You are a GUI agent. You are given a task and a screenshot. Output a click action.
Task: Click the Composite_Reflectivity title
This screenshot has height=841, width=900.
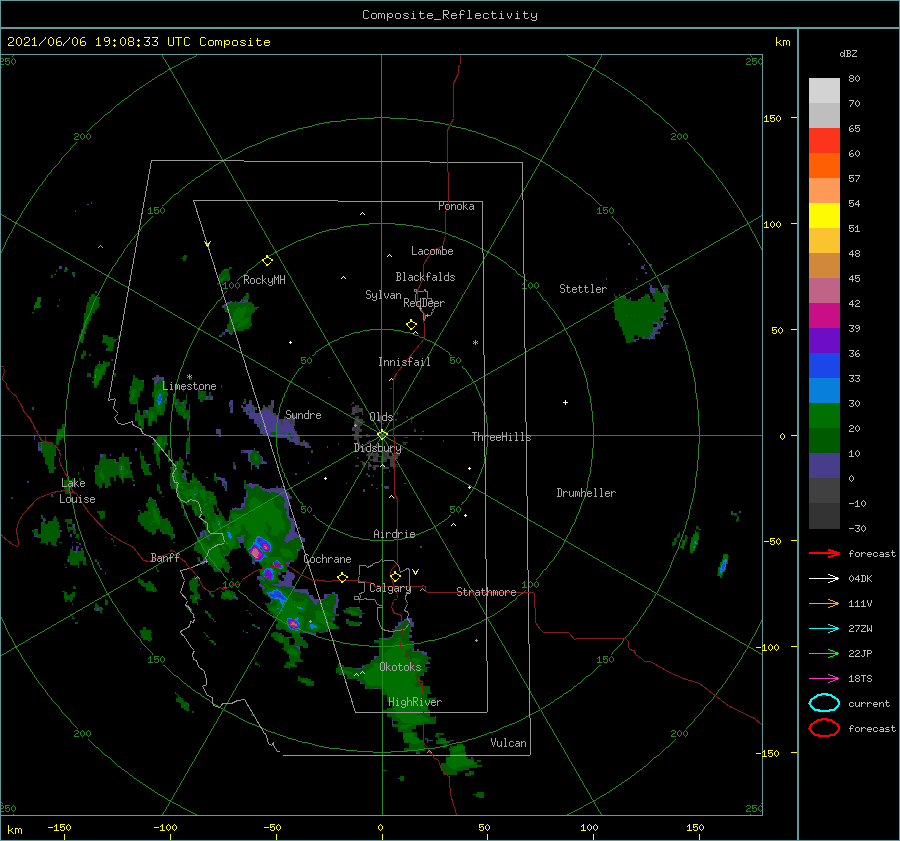pyautogui.click(x=450, y=15)
